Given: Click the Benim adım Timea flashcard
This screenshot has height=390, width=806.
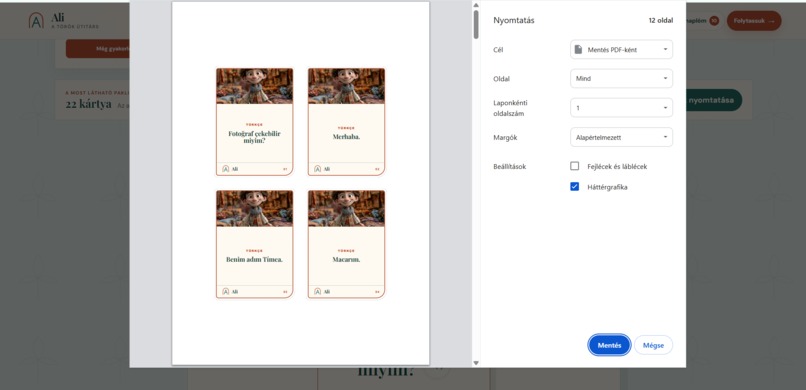Looking at the screenshot, I should click(254, 244).
